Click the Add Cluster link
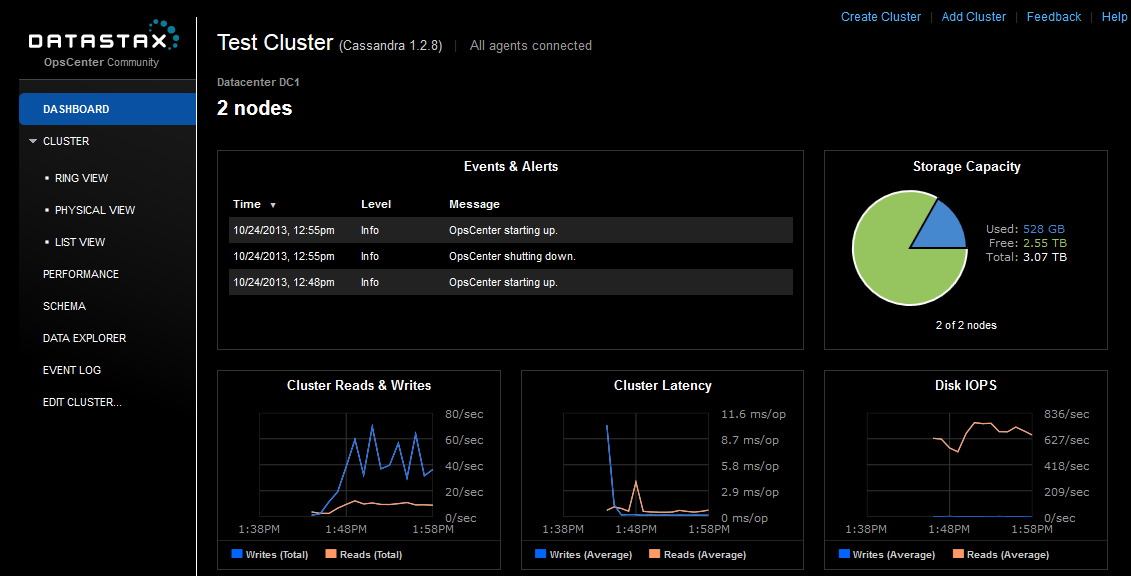The image size is (1131, 576). (973, 17)
